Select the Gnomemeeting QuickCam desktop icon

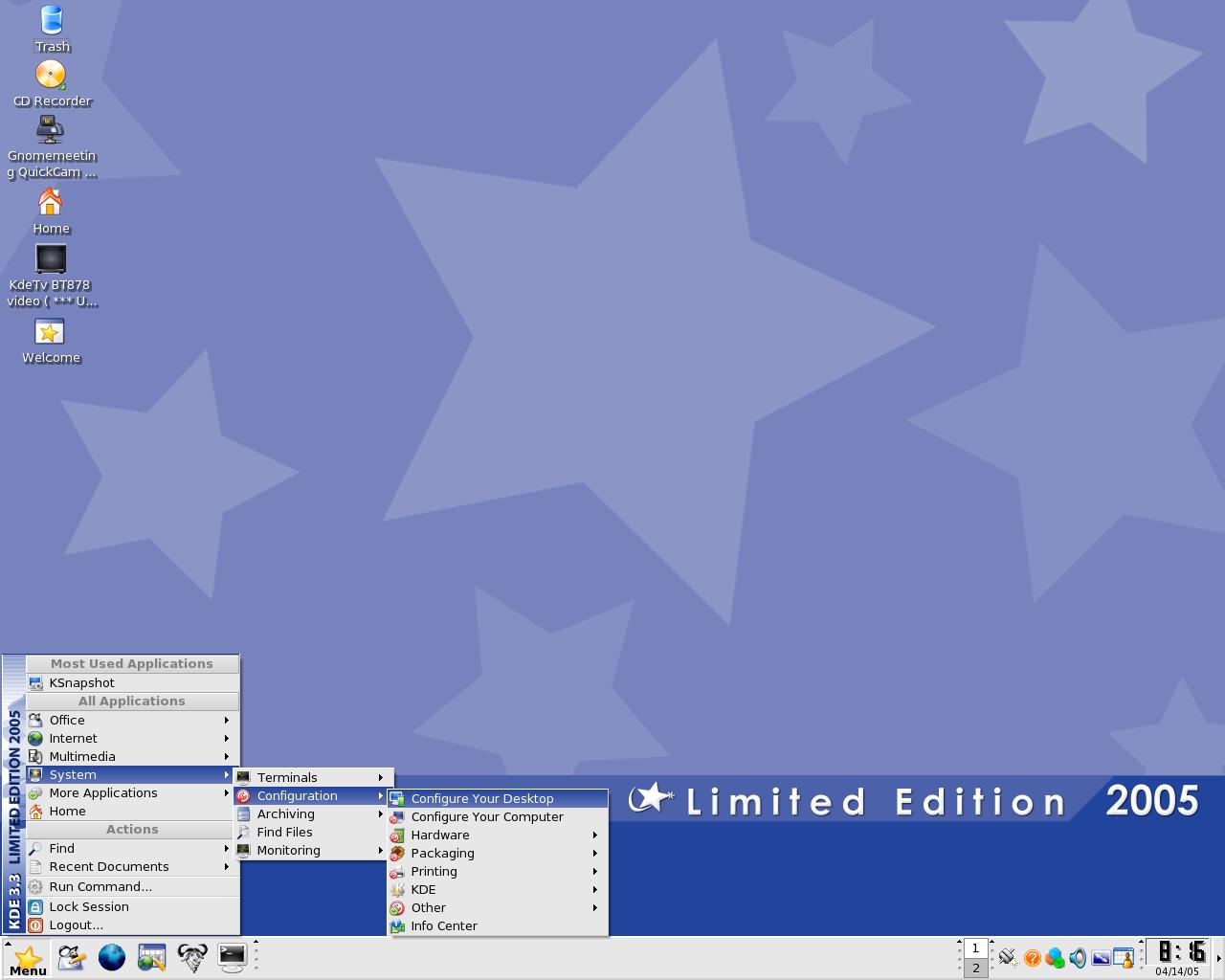click(x=52, y=147)
